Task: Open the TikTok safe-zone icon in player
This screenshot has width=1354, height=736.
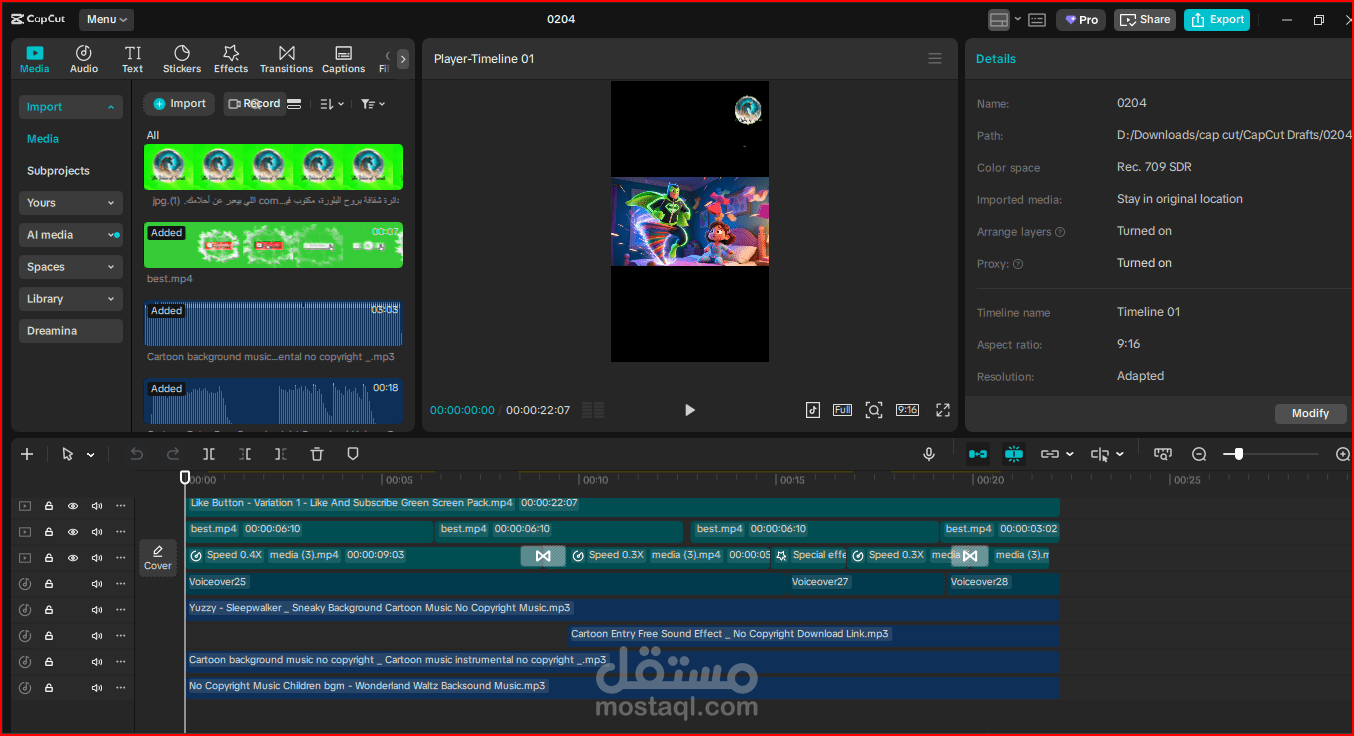Action: click(x=813, y=410)
